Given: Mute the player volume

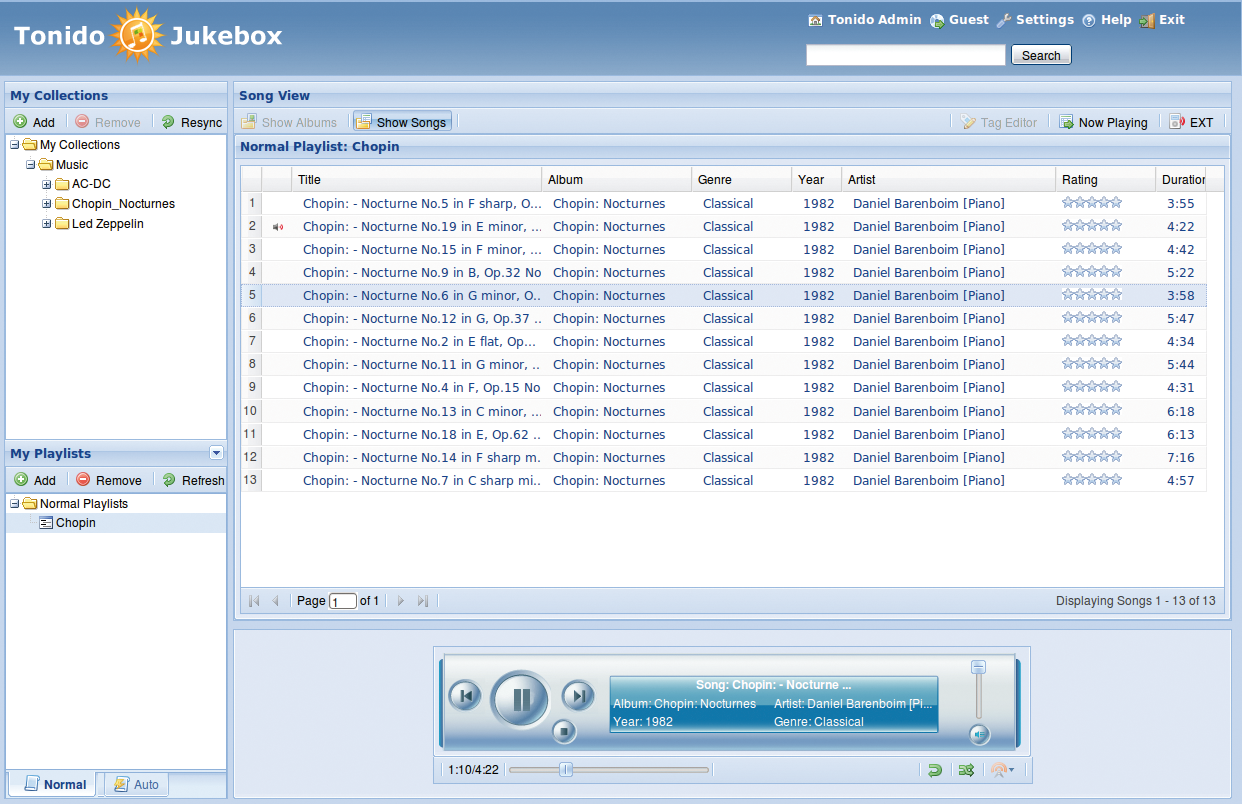Looking at the screenshot, I should pos(979,735).
